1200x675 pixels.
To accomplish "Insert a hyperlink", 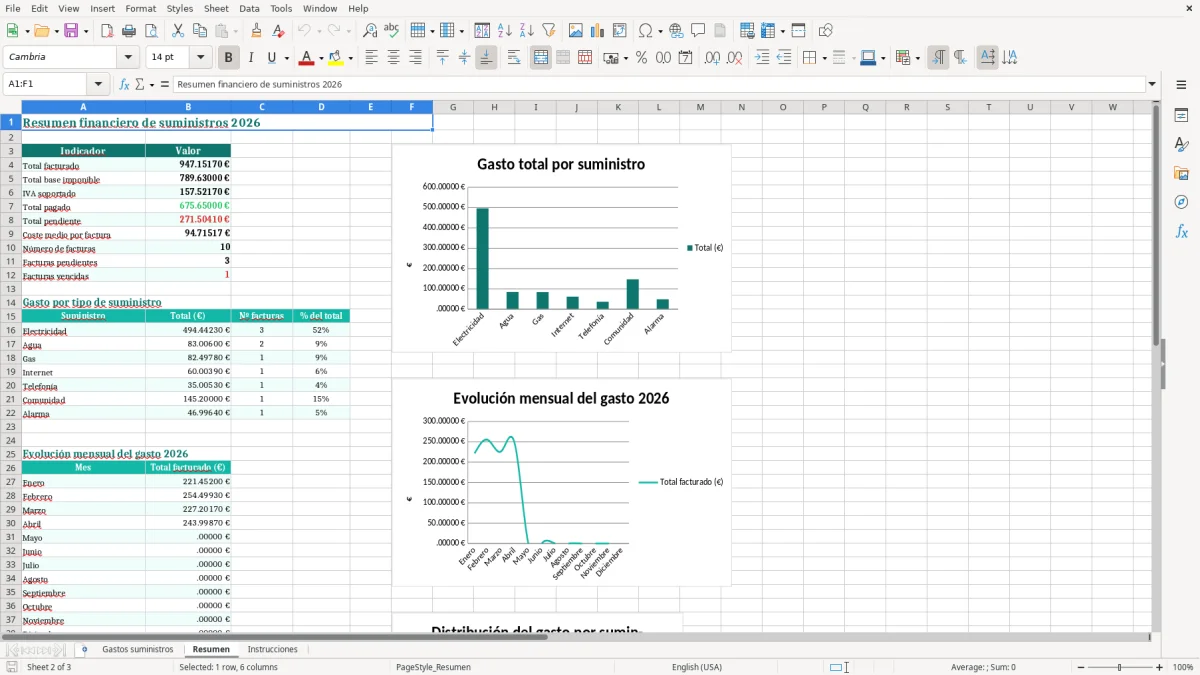I will [x=676, y=31].
